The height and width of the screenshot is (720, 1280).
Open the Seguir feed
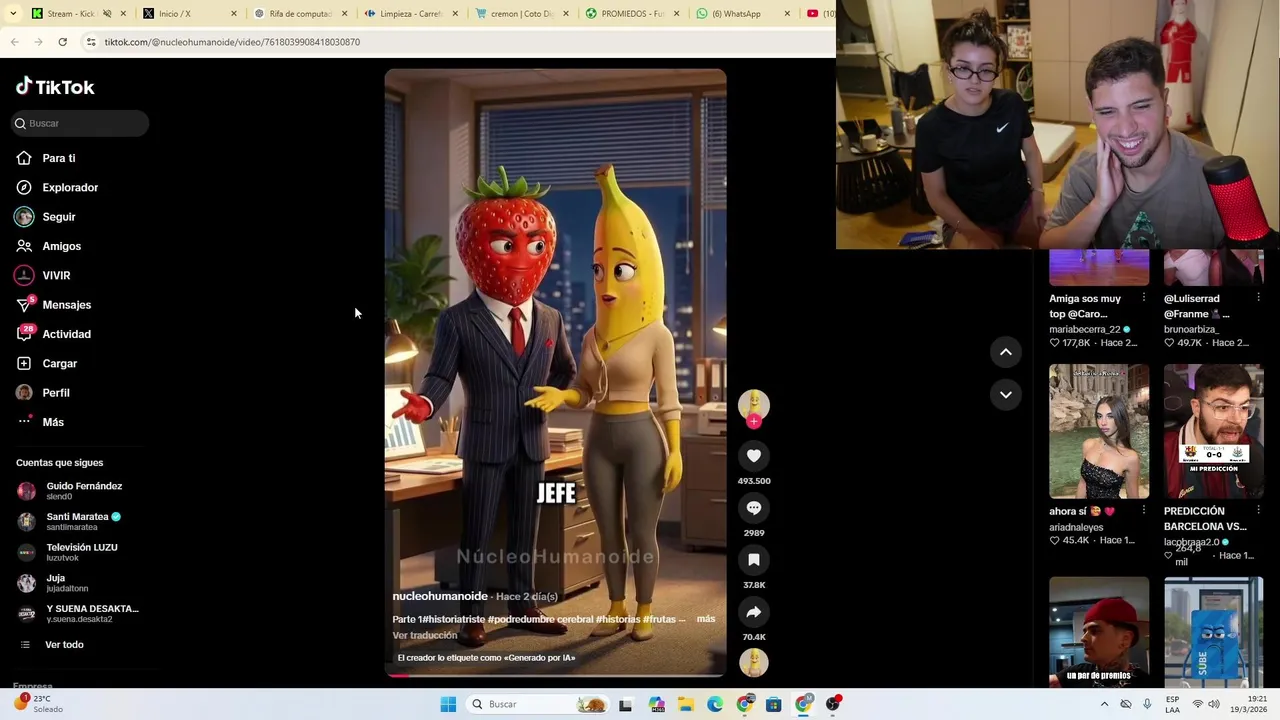click(46, 217)
